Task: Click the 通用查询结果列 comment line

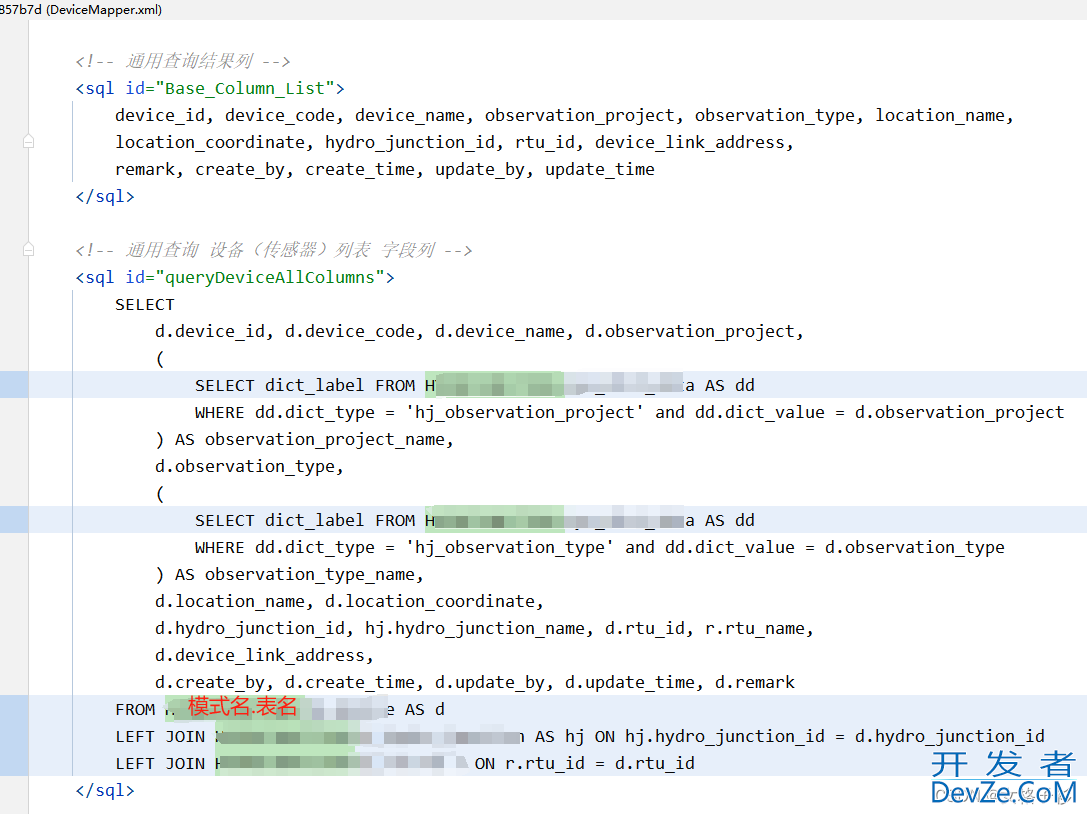Action: point(183,61)
